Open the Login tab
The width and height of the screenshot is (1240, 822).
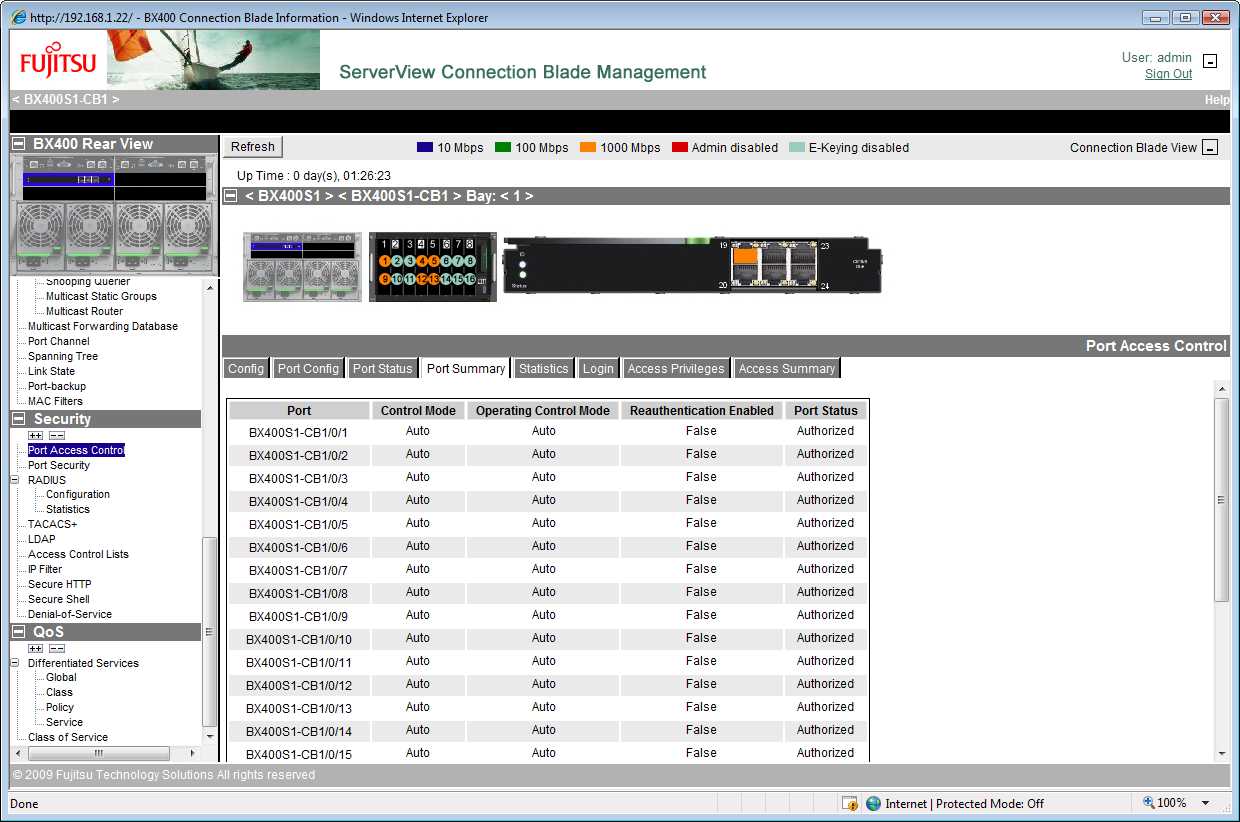click(x=598, y=369)
